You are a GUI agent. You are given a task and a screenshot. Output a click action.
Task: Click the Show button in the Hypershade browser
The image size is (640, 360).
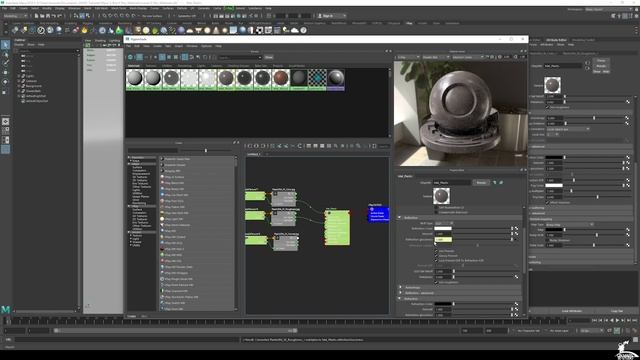click(x=269, y=57)
